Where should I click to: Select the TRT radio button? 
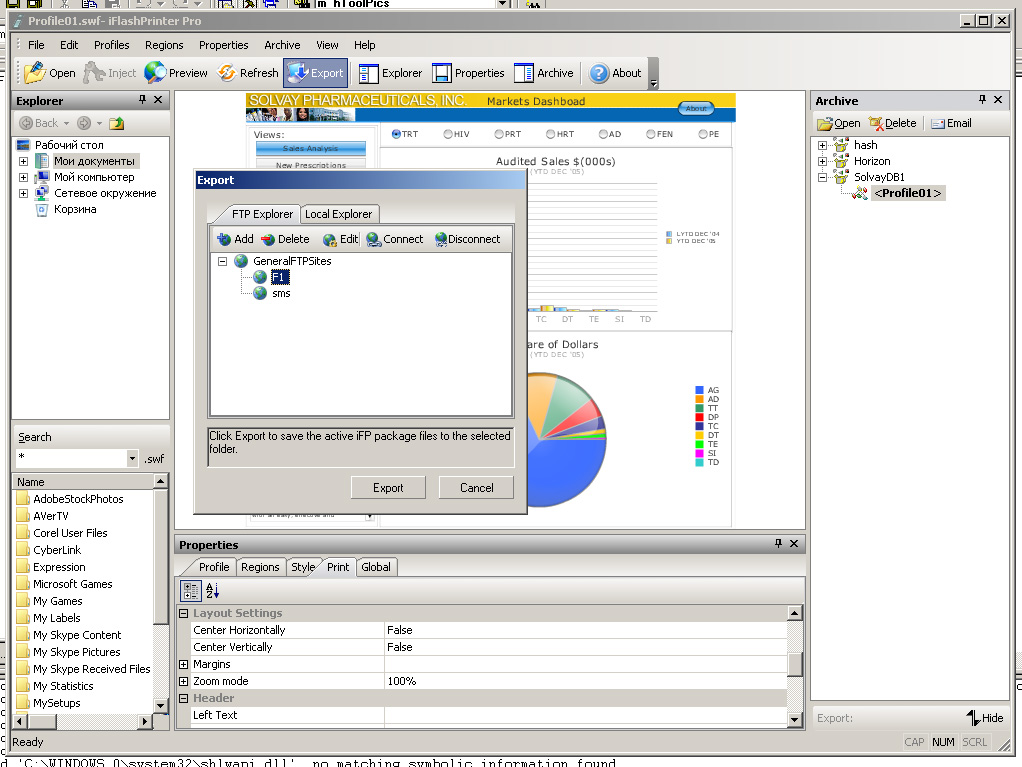pyautogui.click(x=396, y=134)
